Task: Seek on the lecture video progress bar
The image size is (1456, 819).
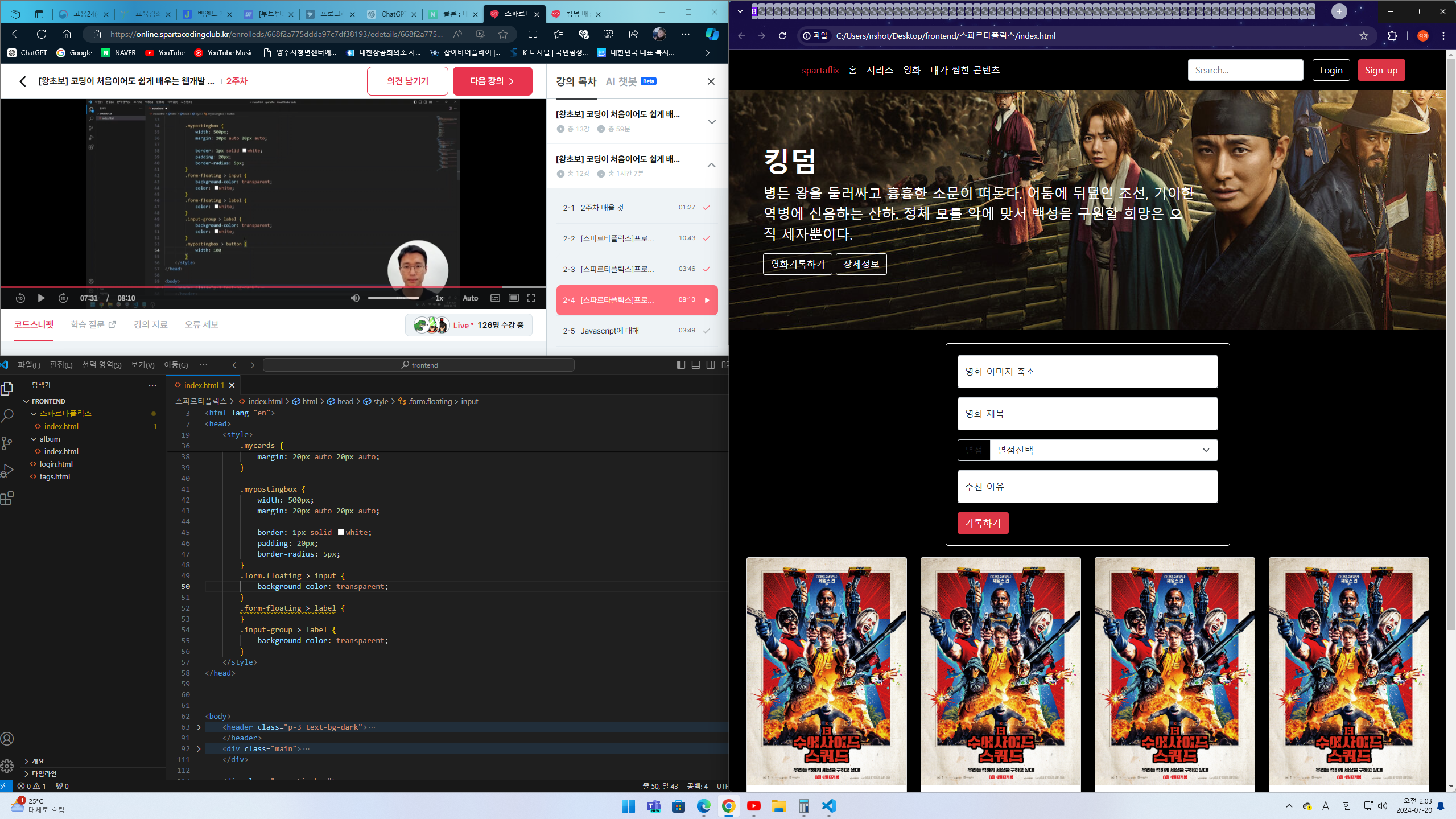Action: (273, 287)
